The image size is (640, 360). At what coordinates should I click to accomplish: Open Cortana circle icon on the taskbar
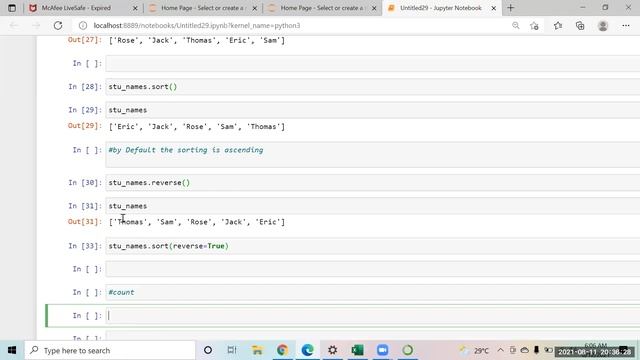tap(208, 350)
